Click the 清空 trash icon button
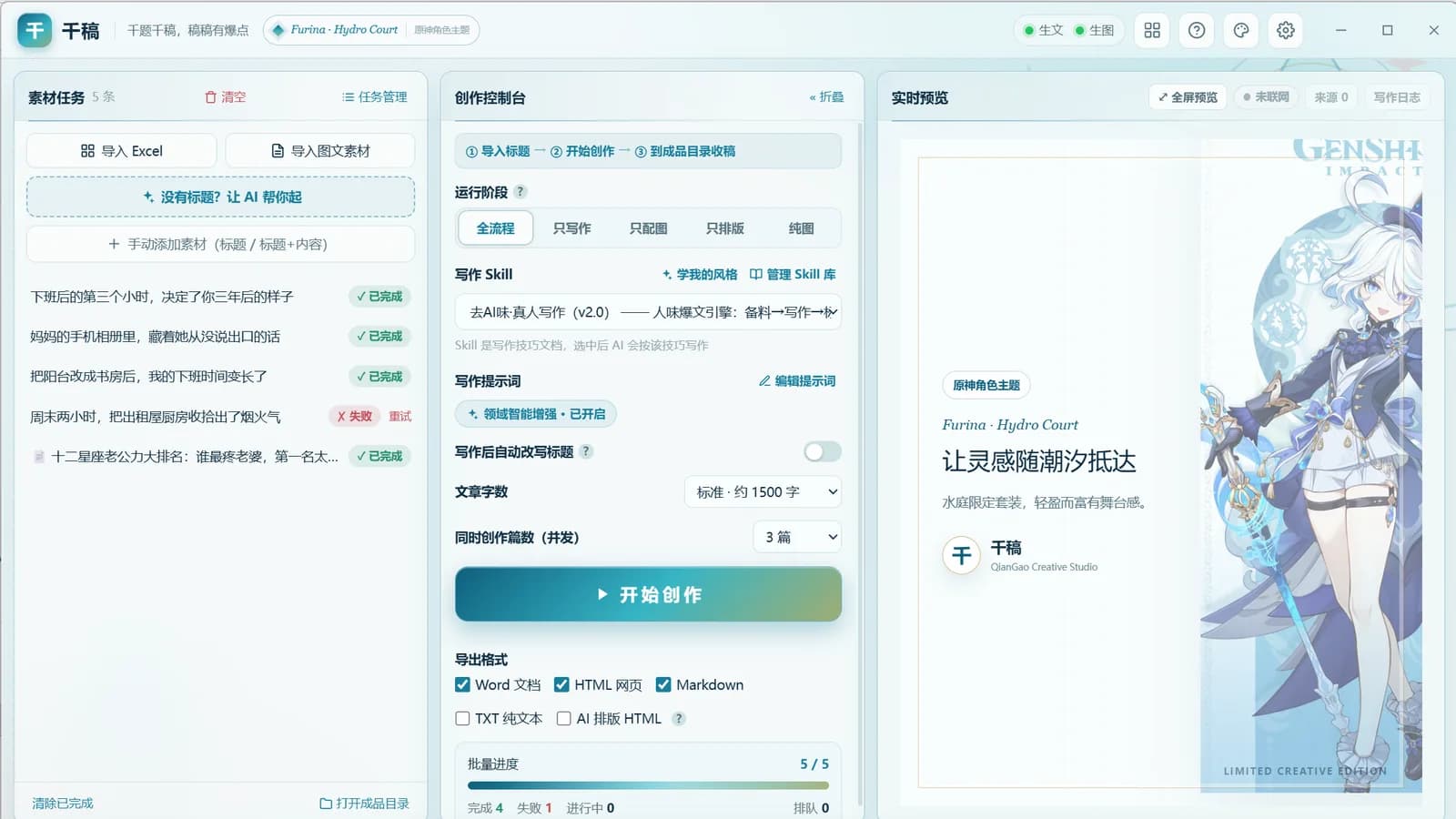This screenshot has width=1456, height=819. [x=225, y=96]
